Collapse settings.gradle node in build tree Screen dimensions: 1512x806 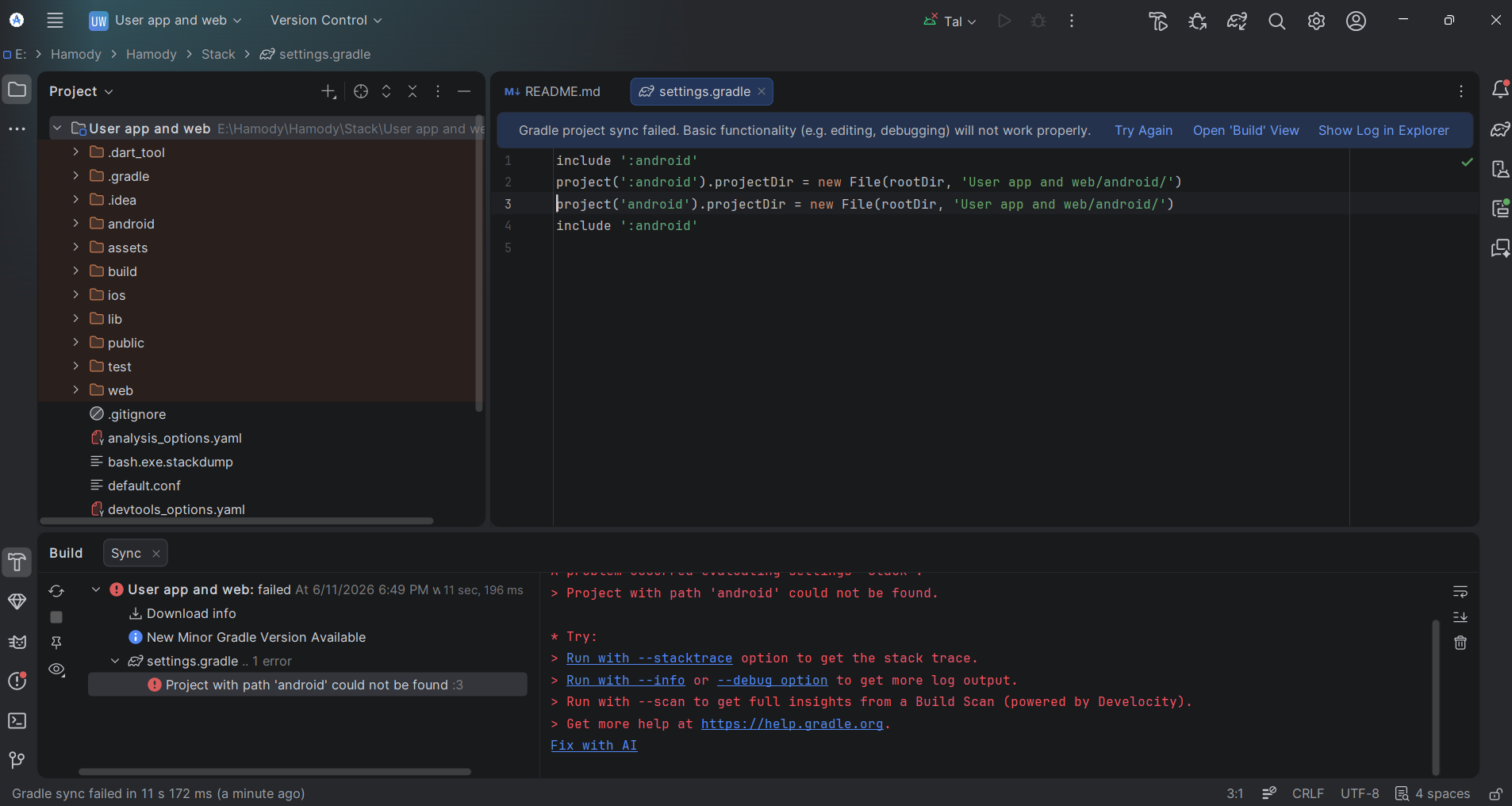click(x=115, y=661)
